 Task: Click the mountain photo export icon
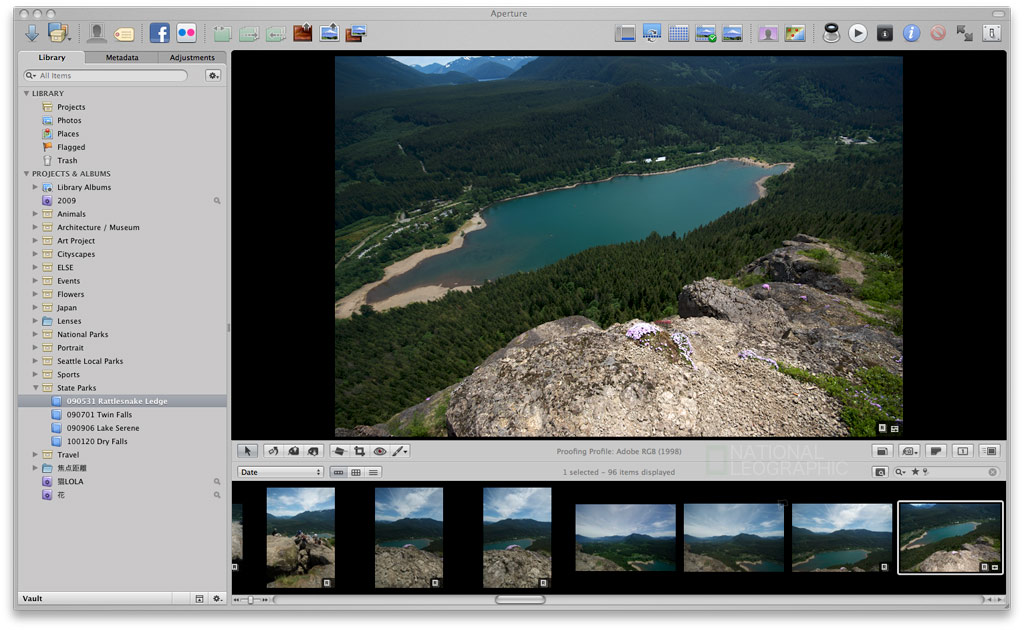point(329,33)
